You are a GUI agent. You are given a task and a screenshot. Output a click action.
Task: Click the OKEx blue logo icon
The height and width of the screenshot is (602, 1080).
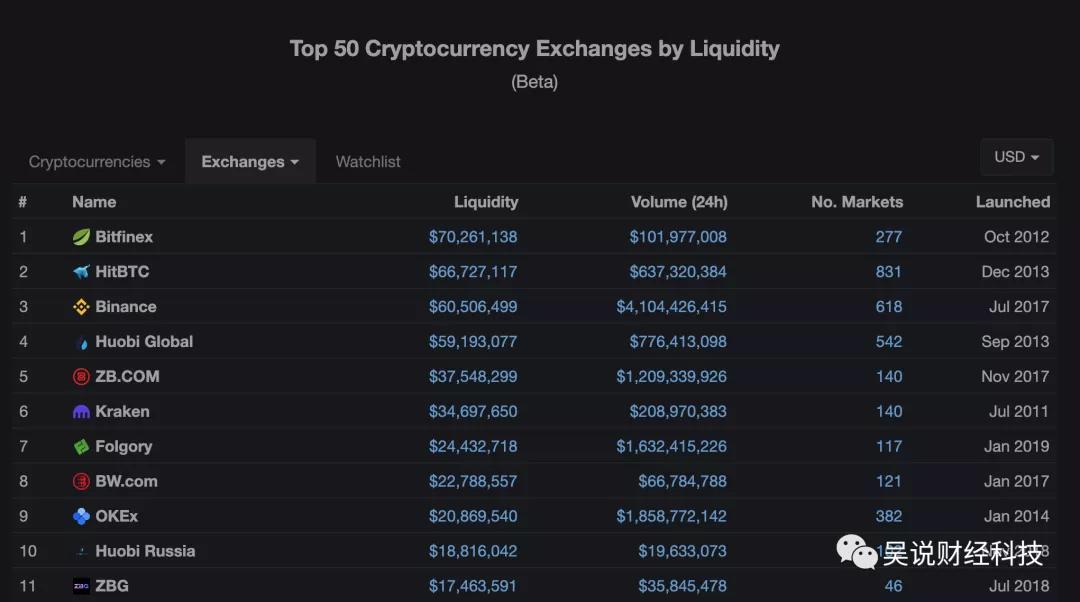coord(82,516)
